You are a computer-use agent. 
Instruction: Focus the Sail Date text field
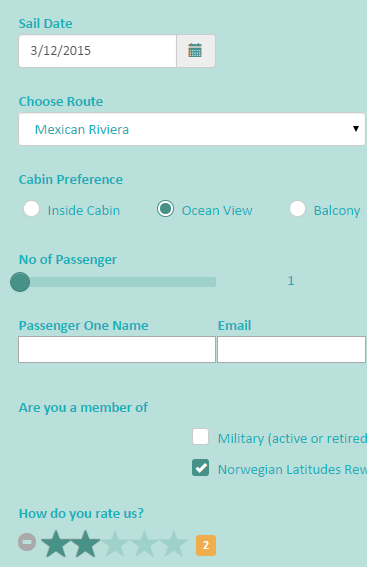coord(98,51)
